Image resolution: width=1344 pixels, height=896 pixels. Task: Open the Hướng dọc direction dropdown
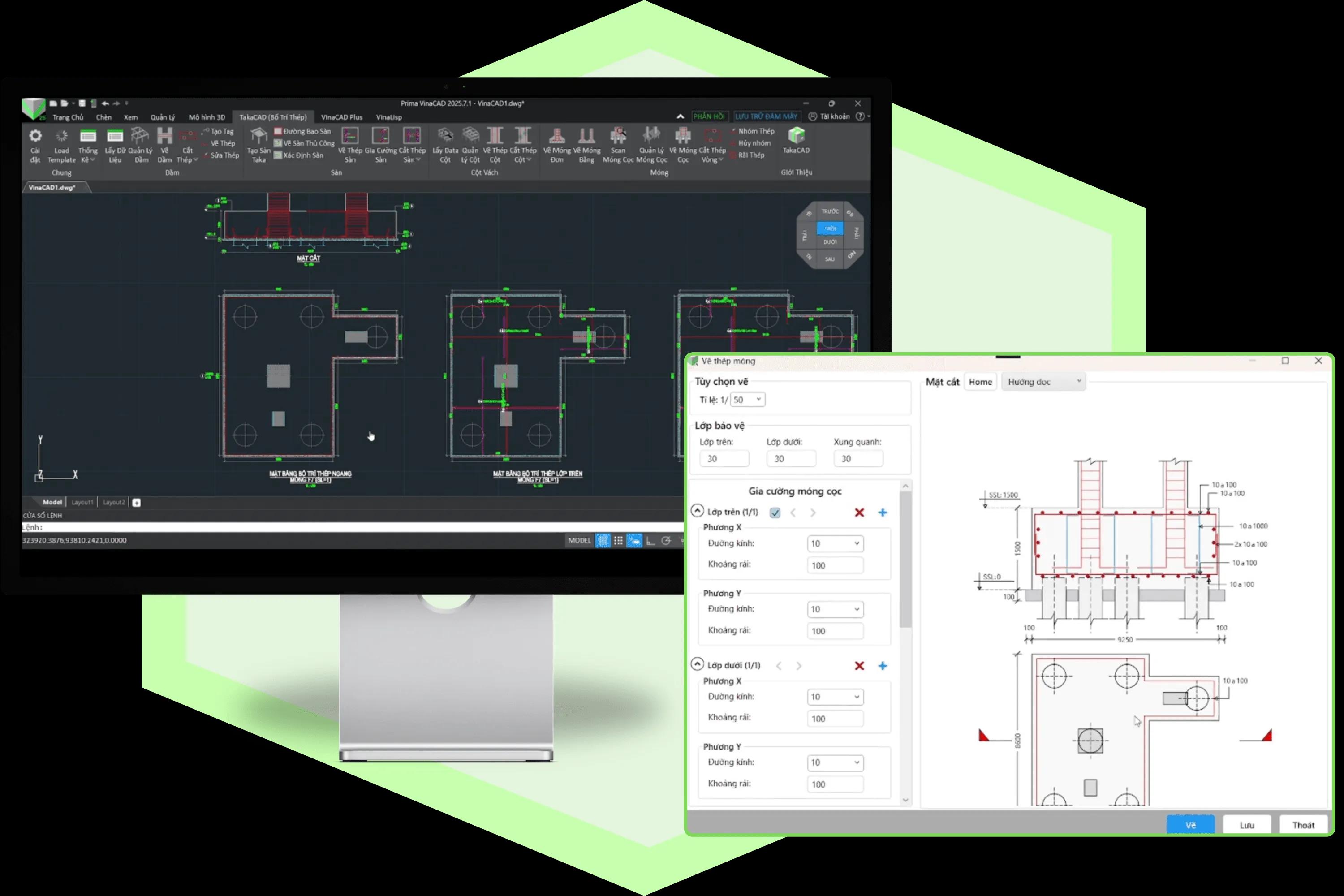[x=1043, y=382]
